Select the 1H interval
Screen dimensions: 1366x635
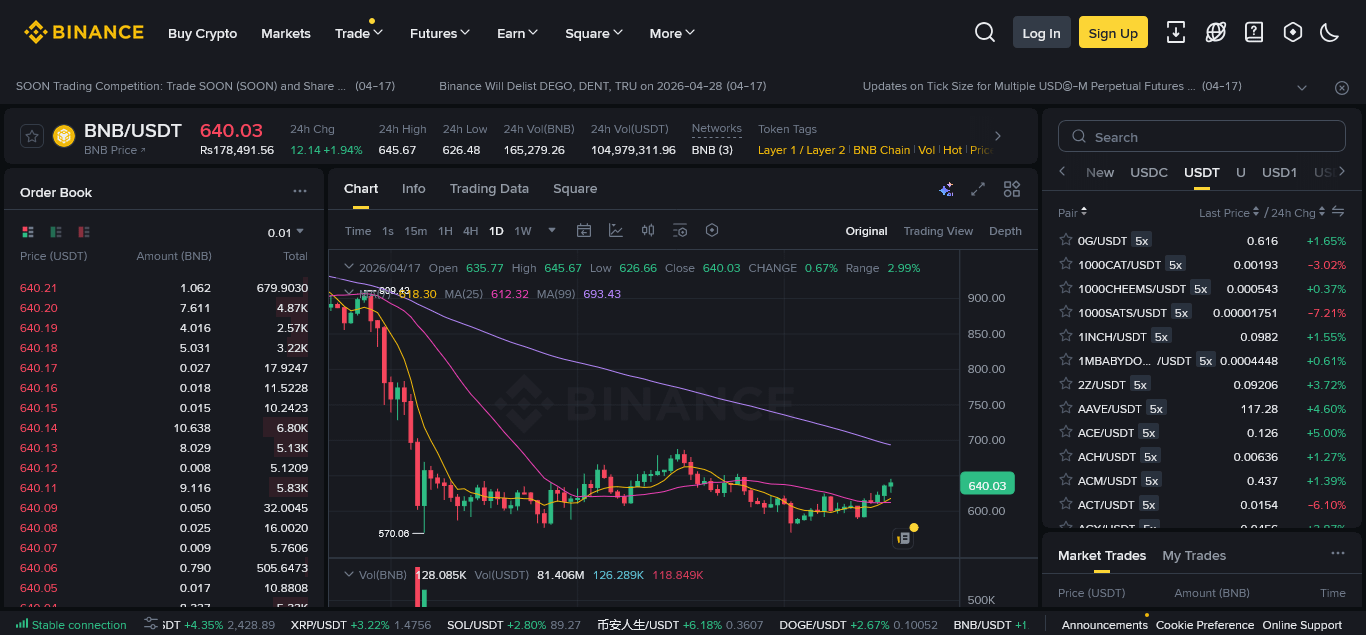click(445, 231)
